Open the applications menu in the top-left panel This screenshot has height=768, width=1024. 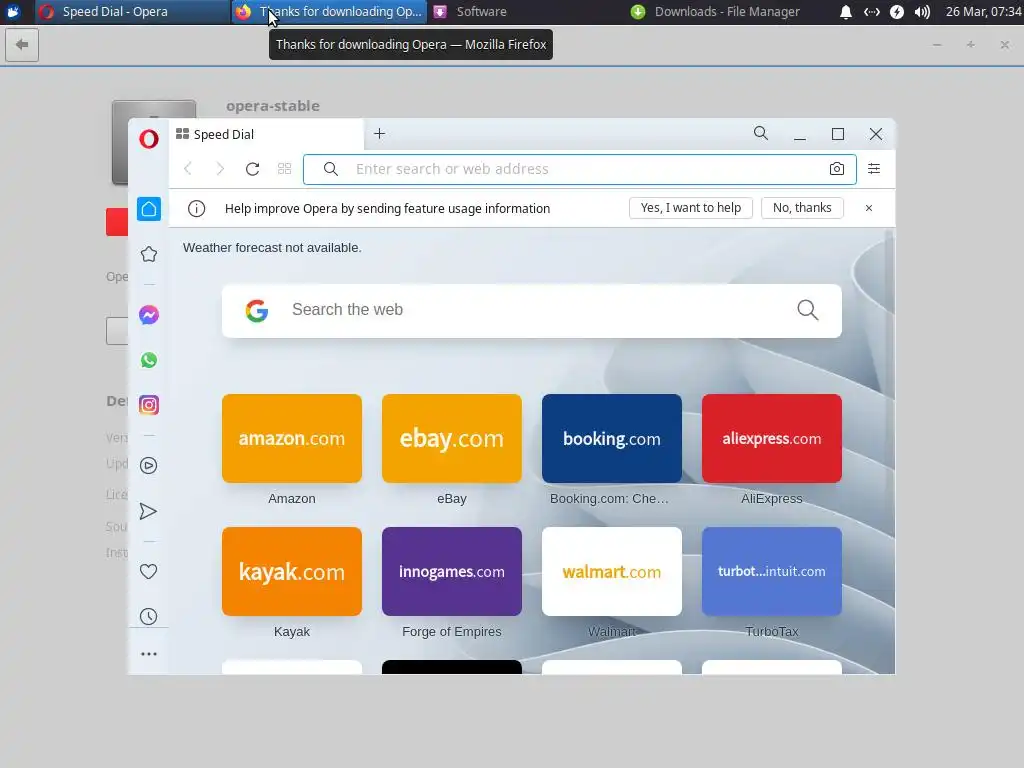(13, 12)
